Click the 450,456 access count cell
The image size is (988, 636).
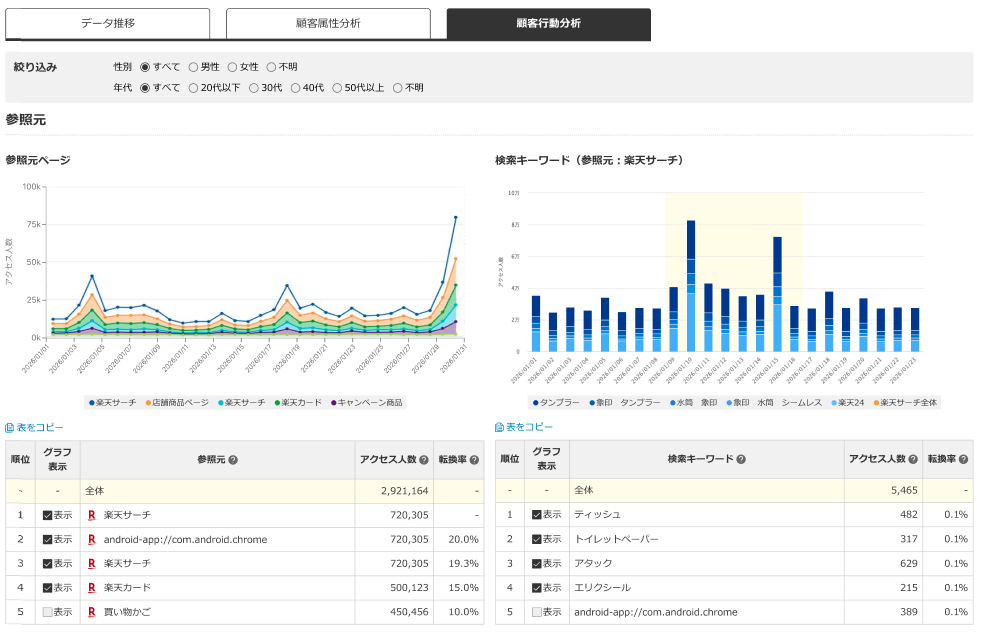tap(394, 612)
